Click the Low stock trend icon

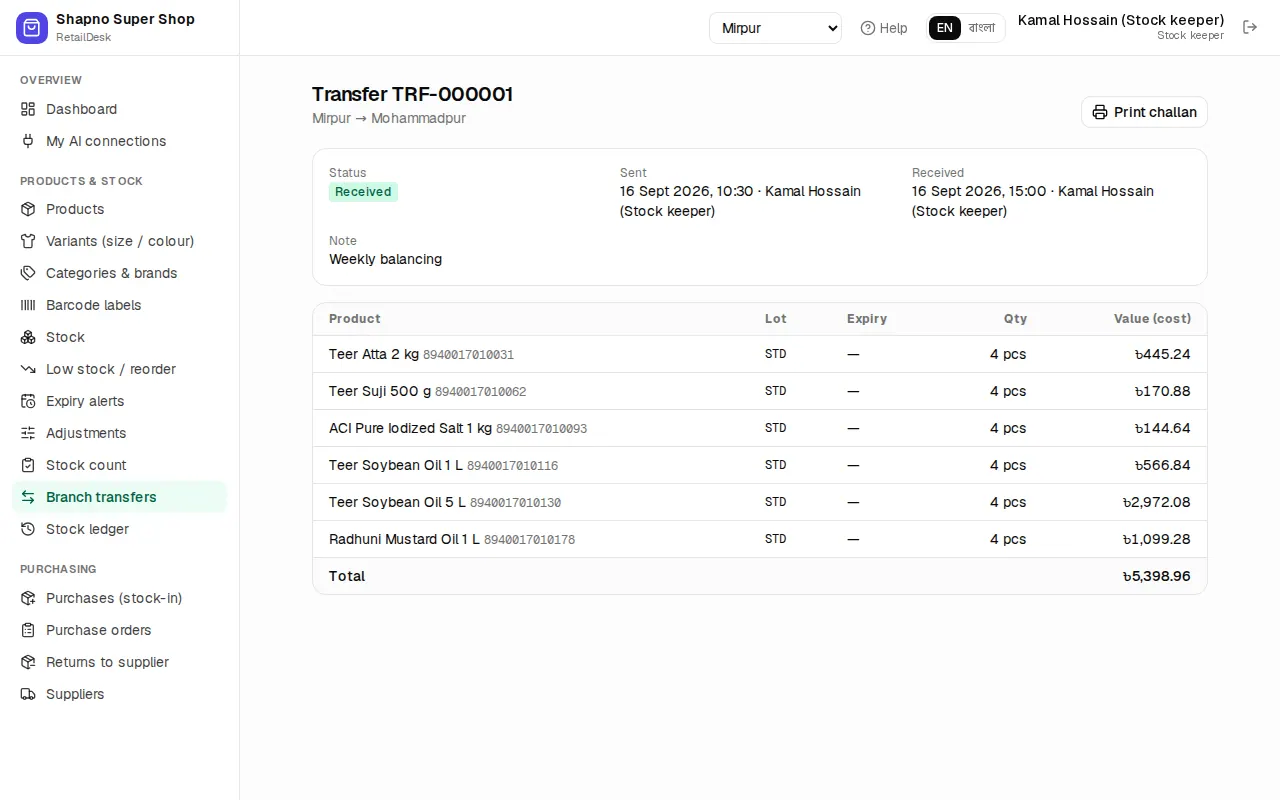pyautogui.click(x=28, y=369)
